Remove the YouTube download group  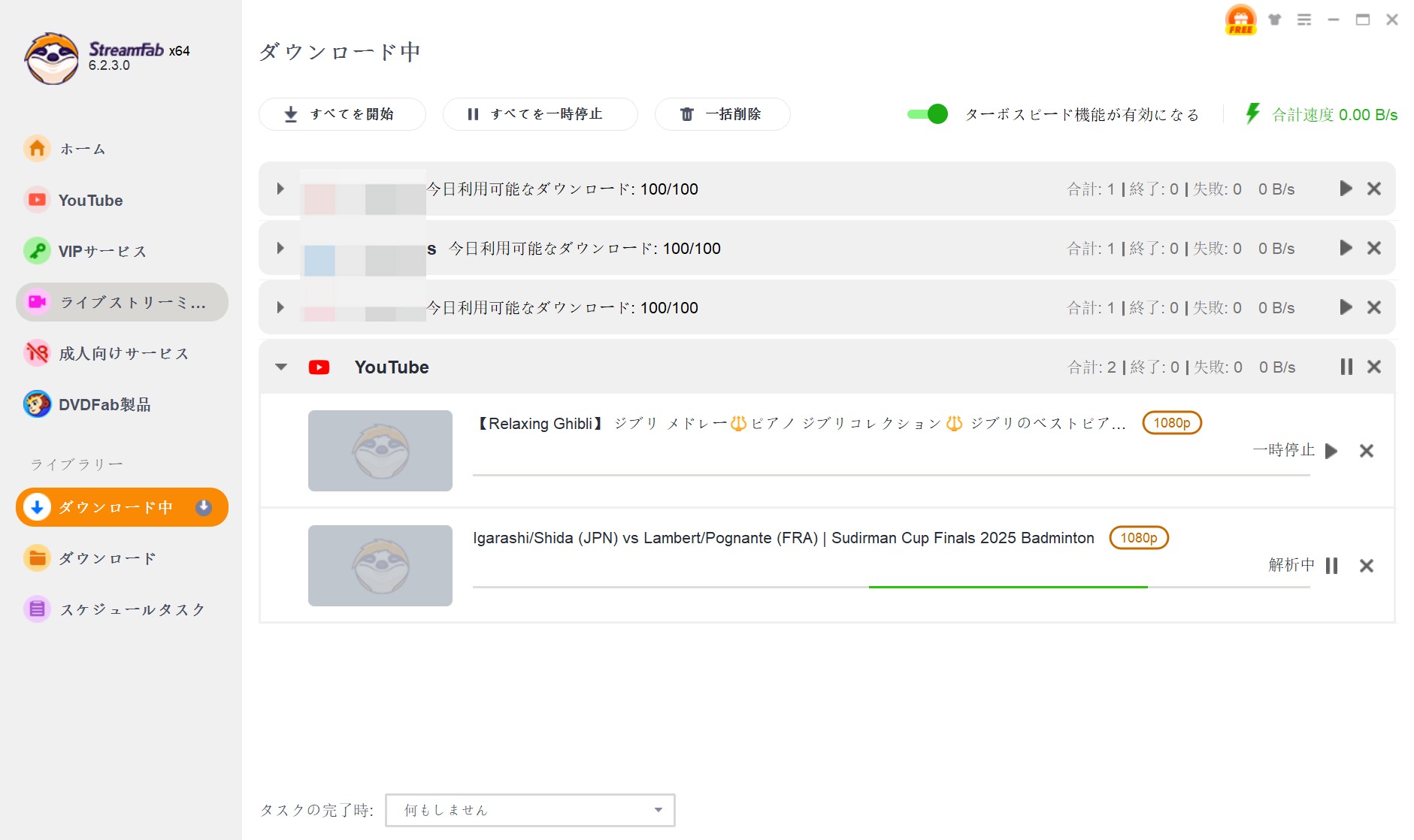[1374, 367]
